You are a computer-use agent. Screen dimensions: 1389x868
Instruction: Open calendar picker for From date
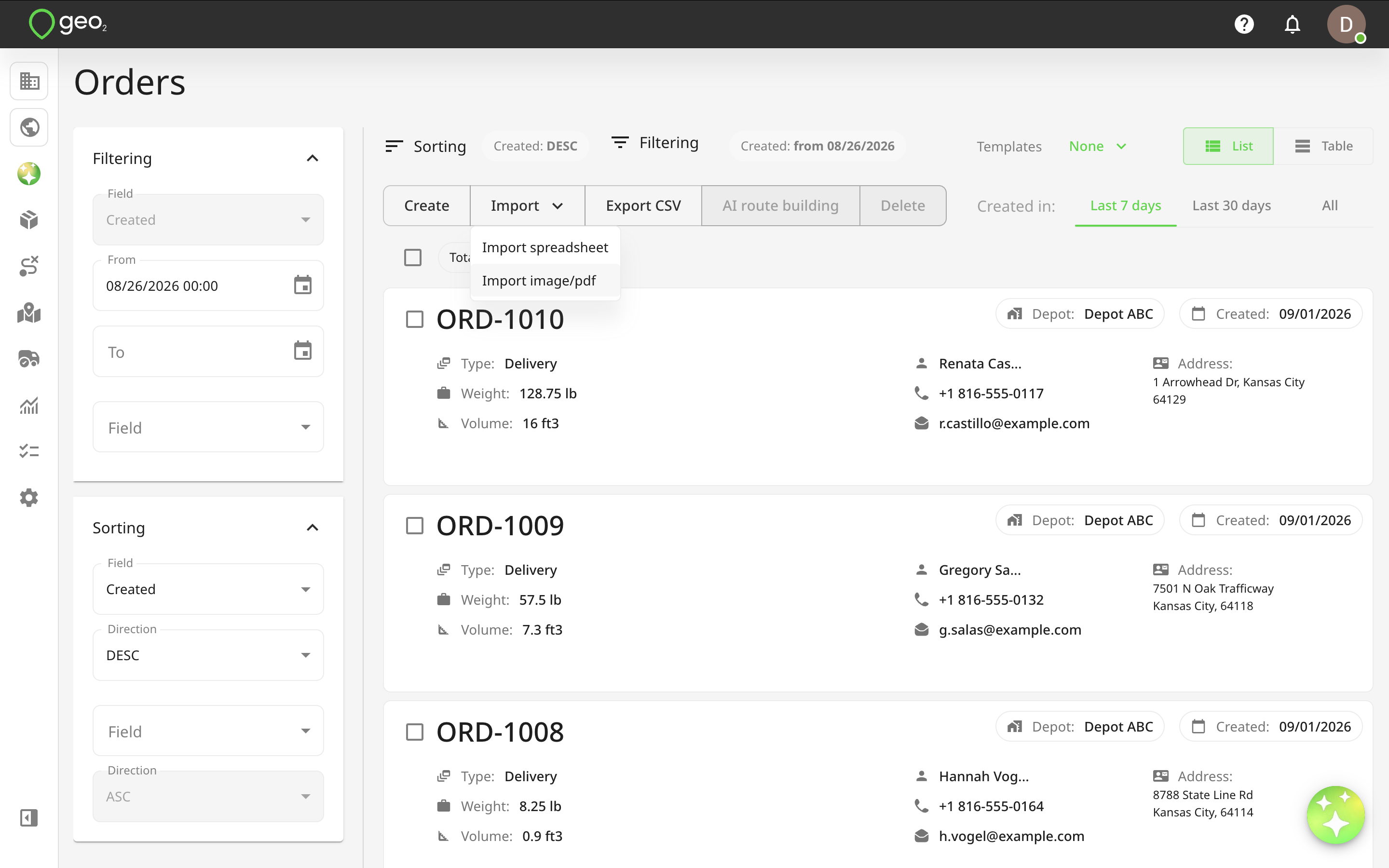point(302,285)
